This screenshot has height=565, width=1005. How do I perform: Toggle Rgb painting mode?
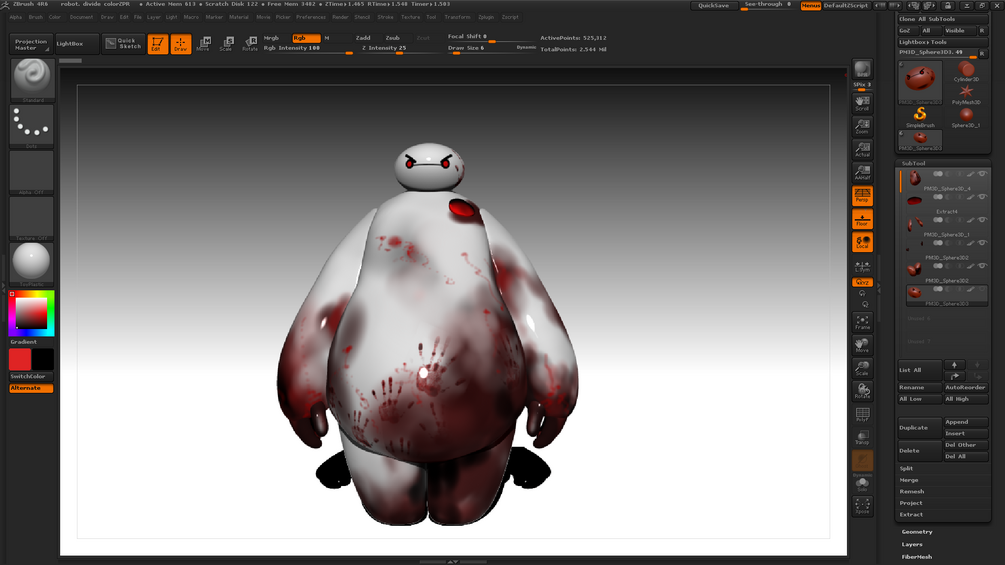click(306, 38)
